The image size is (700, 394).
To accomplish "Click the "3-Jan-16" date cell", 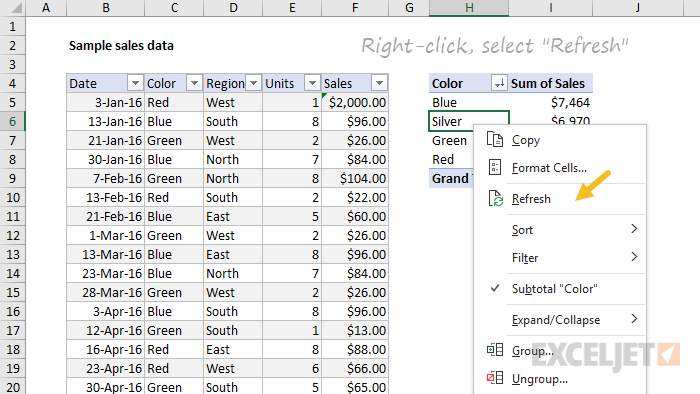I will (x=106, y=102).
